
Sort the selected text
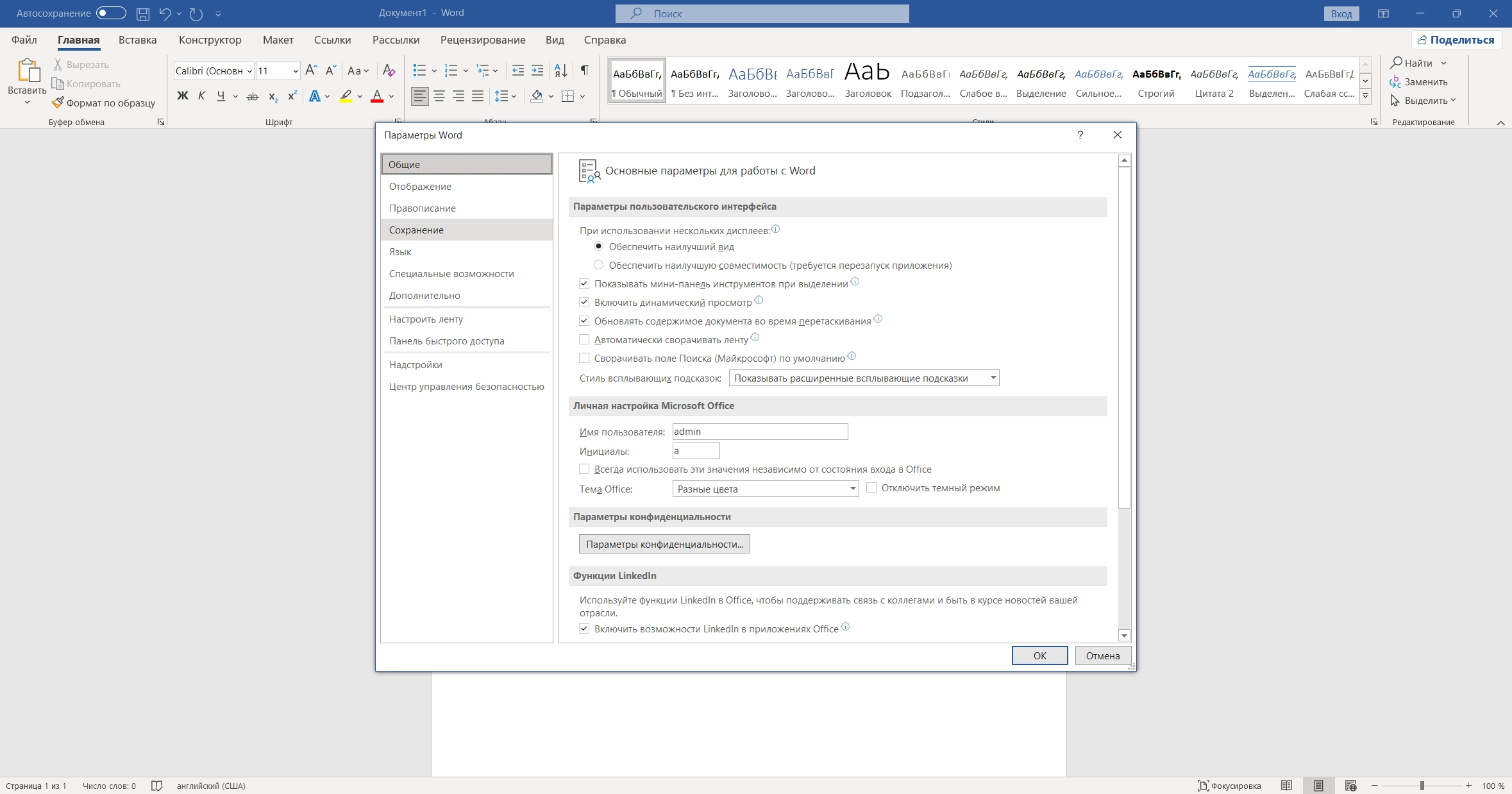(x=560, y=71)
